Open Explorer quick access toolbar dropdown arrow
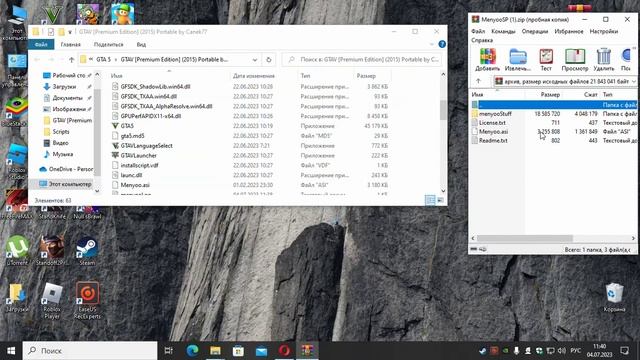The height and width of the screenshot is (360, 640). tap(70, 32)
